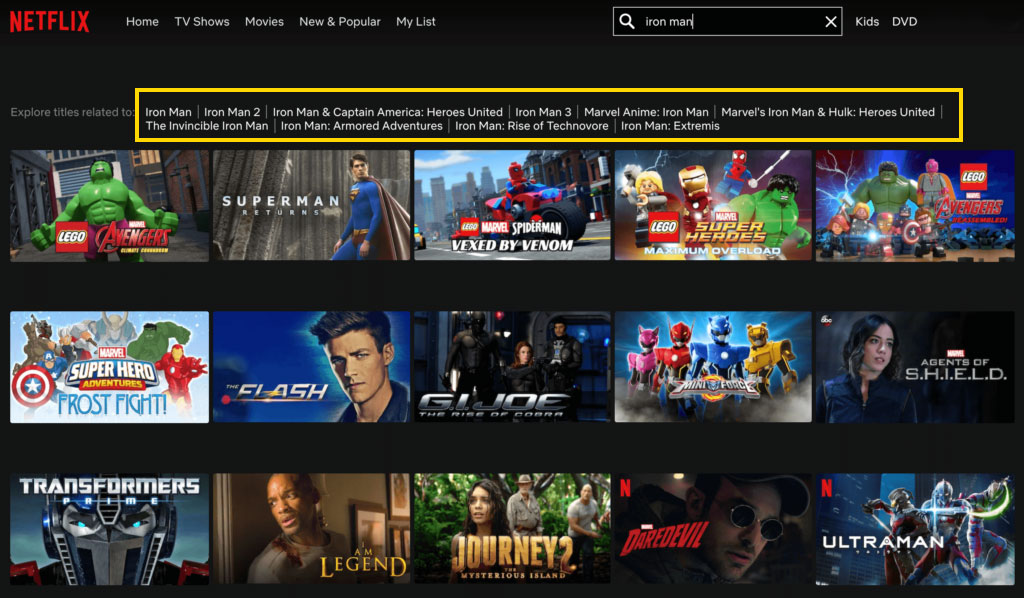Viewport: 1024px width, 598px height.
Task: Open 'Iron Man & Captain America: Heroes United'
Action: (x=388, y=112)
